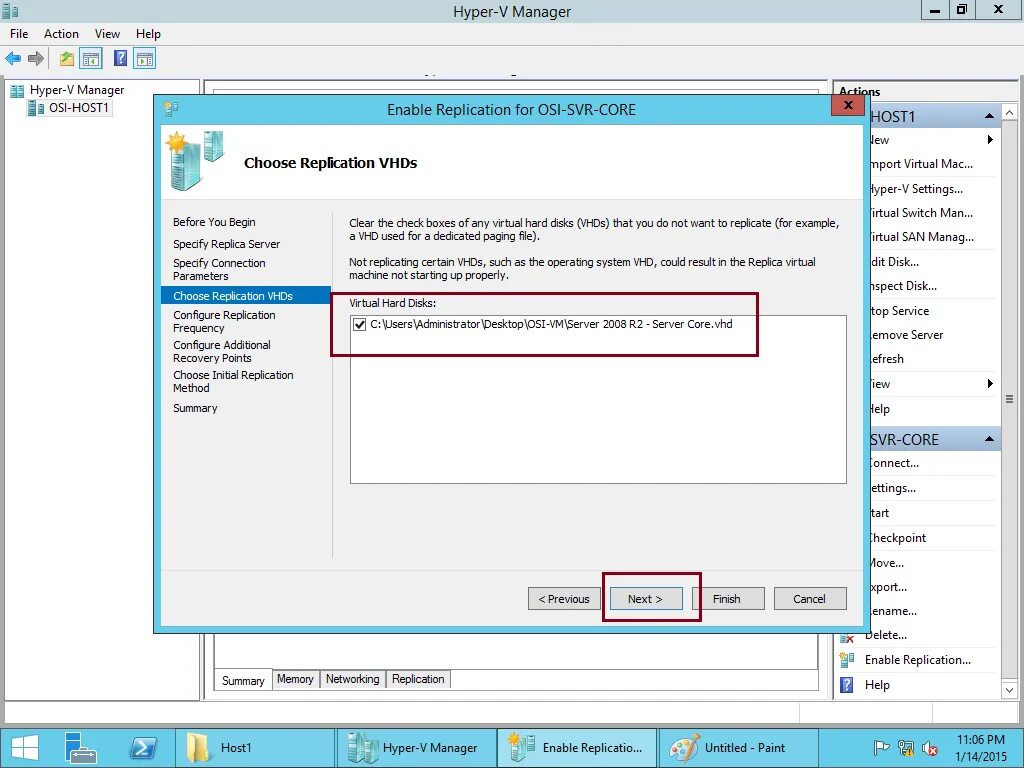Collapse the SVR-CORE actions section
1024x768 pixels.
point(989,439)
